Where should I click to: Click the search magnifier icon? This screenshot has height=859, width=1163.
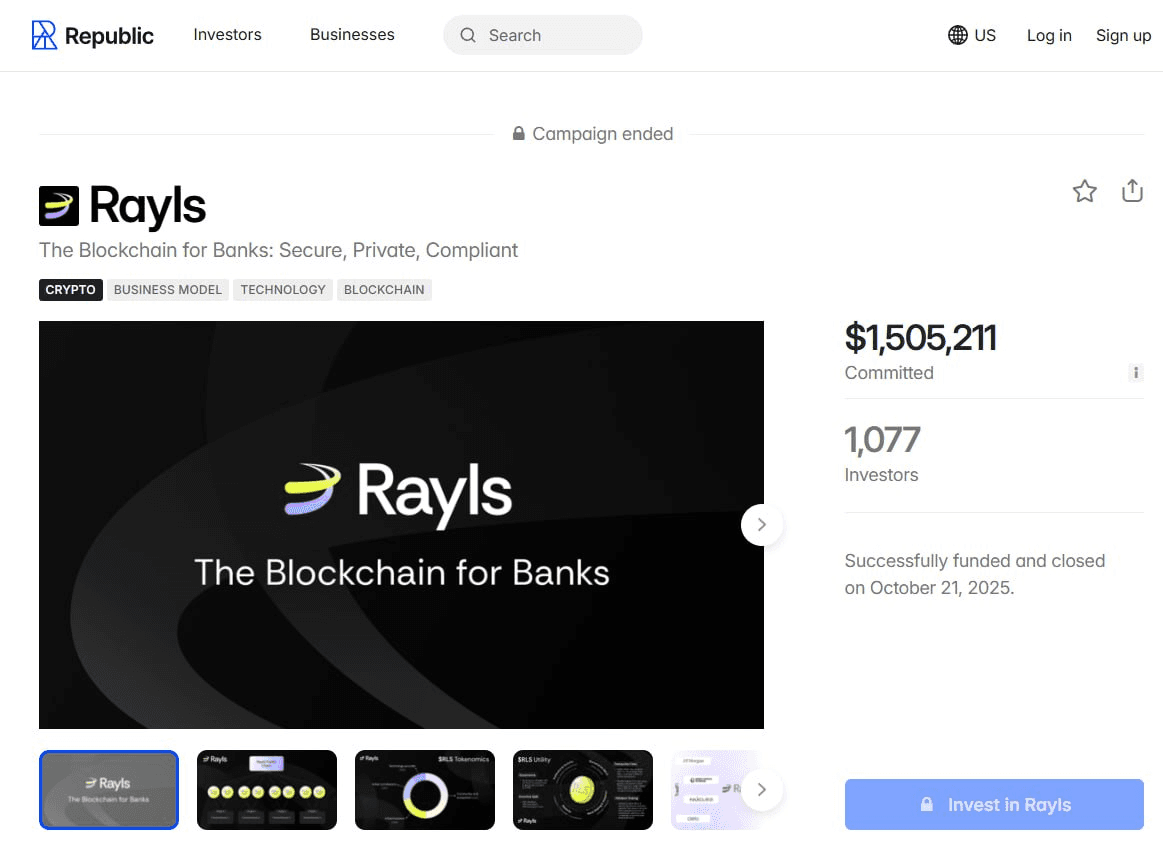click(x=468, y=35)
